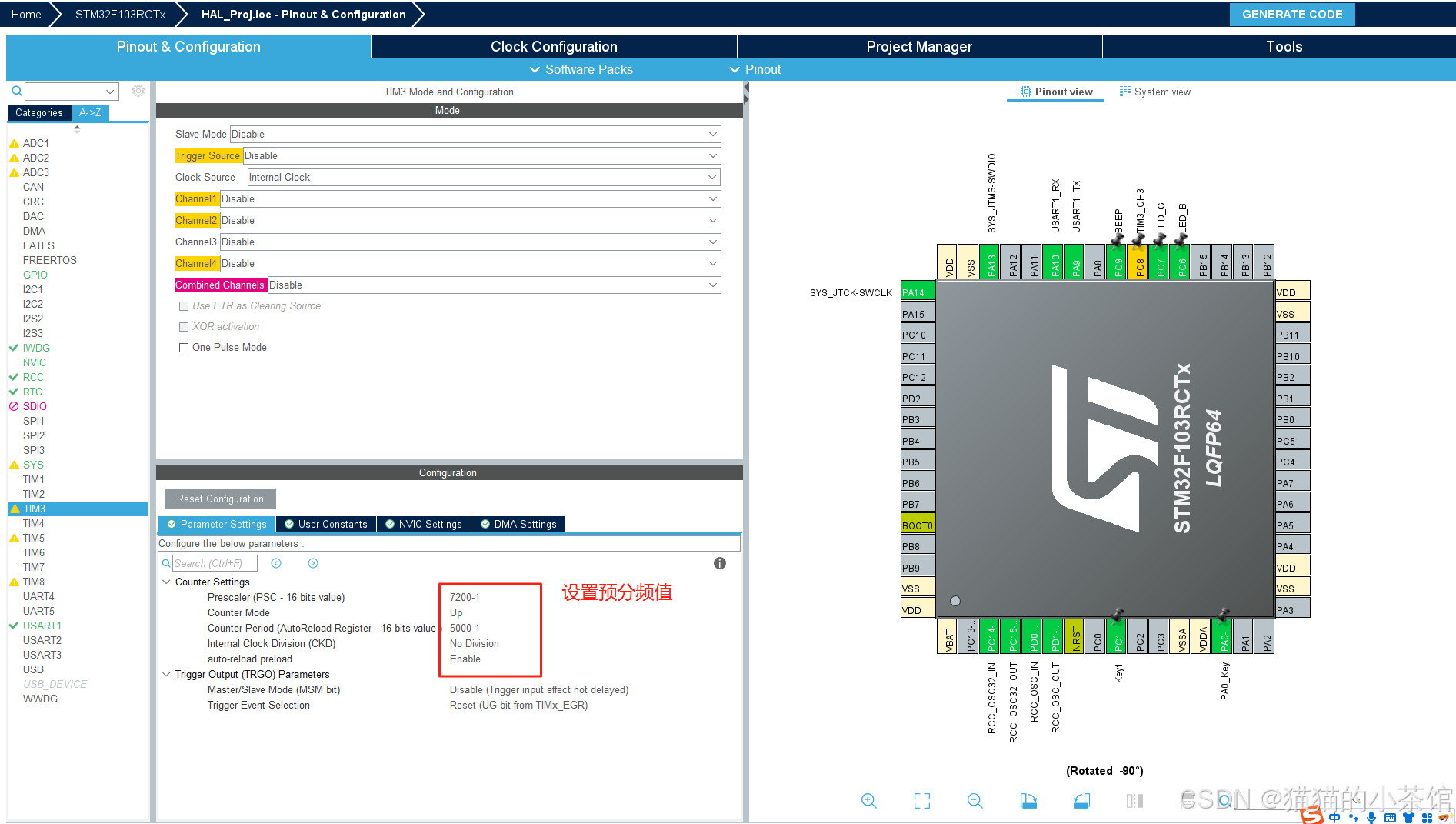Click next search result arrow icon

click(313, 563)
